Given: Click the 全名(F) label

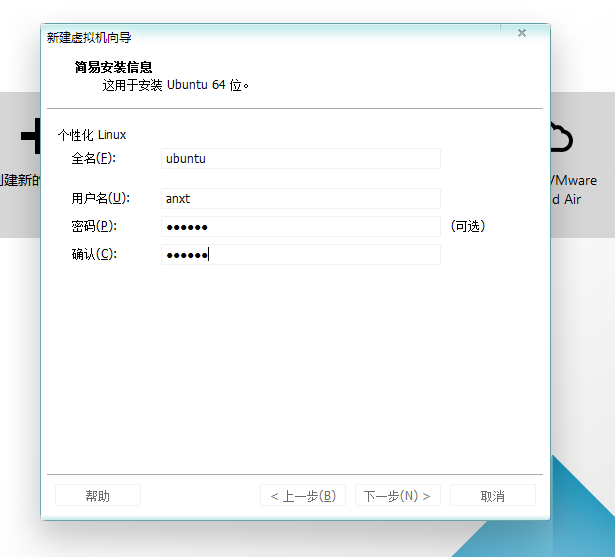Looking at the screenshot, I should (93, 158).
